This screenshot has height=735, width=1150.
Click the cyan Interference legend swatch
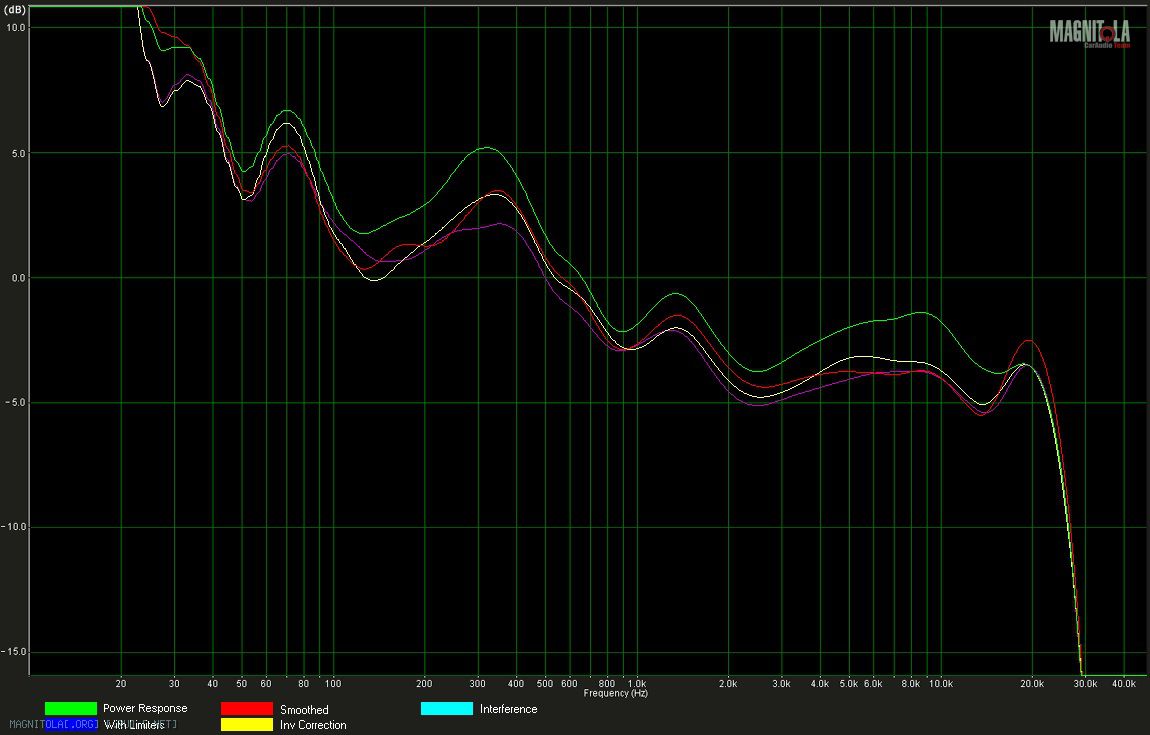(x=447, y=709)
